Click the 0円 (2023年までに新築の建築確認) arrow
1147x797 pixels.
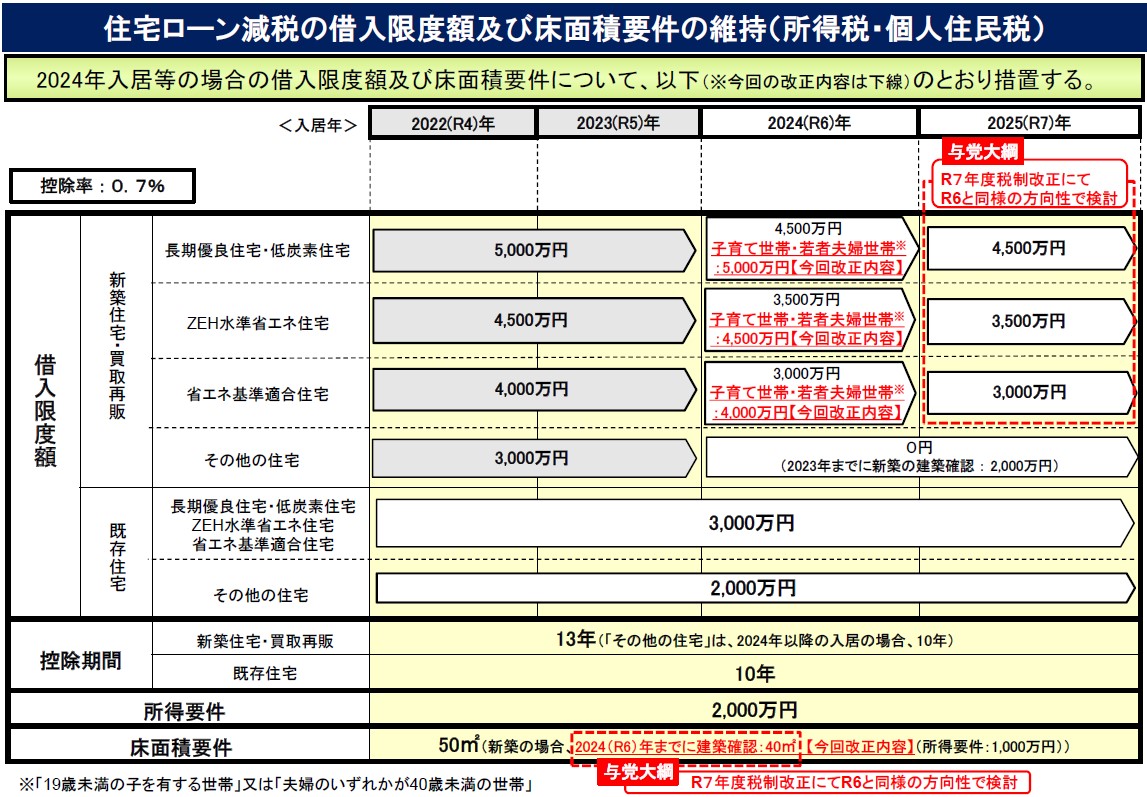(x=921, y=457)
